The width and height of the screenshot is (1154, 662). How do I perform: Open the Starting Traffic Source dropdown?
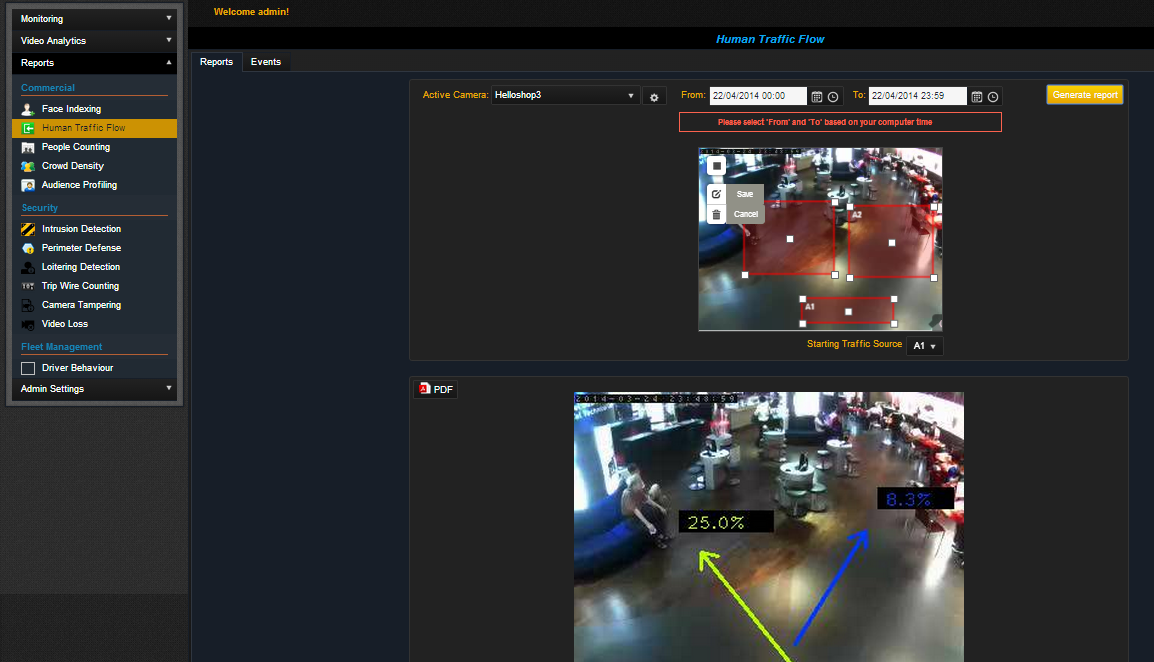[924, 345]
